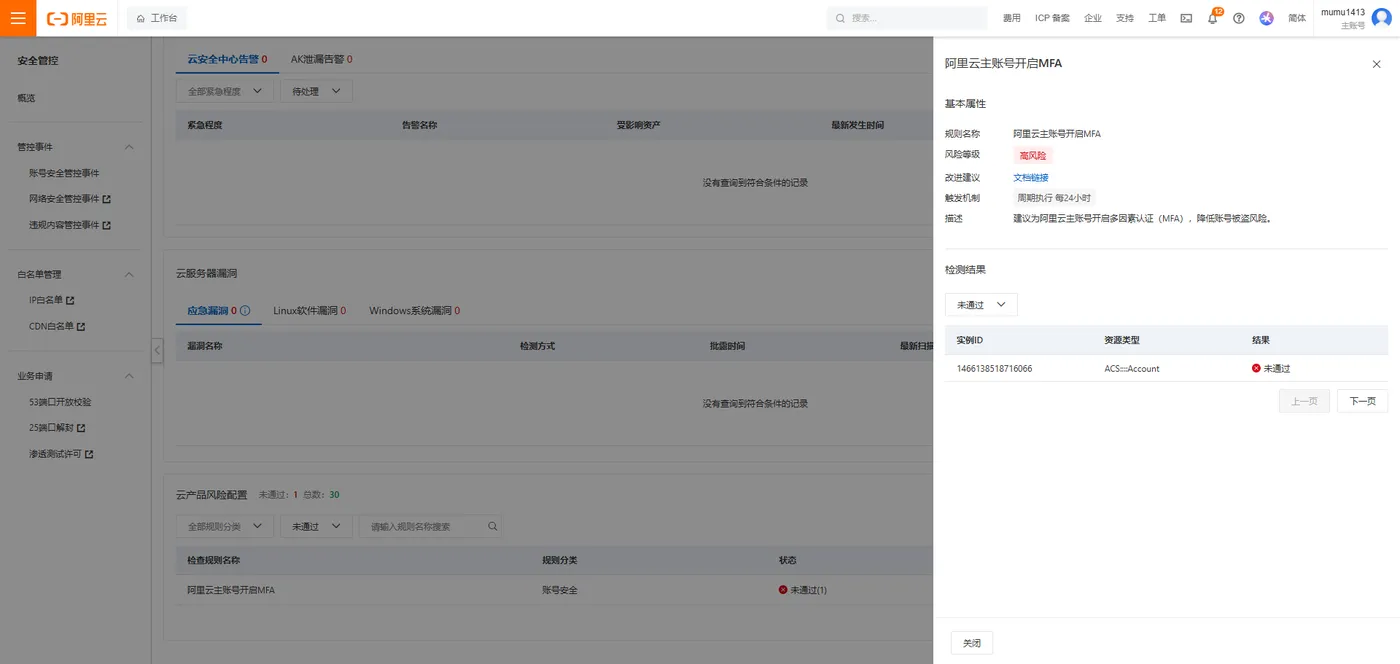Click the red failed icon in result column
This screenshot has height=664, width=1400.
click(1256, 369)
